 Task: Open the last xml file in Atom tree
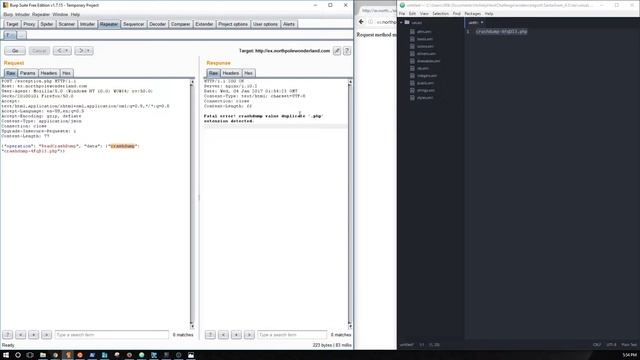[425, 98]
